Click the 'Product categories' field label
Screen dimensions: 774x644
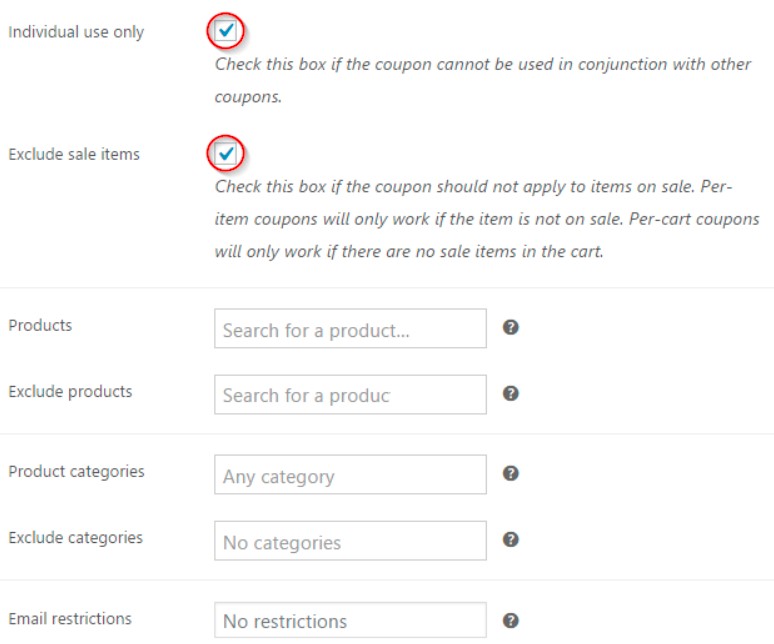(76, 471)
